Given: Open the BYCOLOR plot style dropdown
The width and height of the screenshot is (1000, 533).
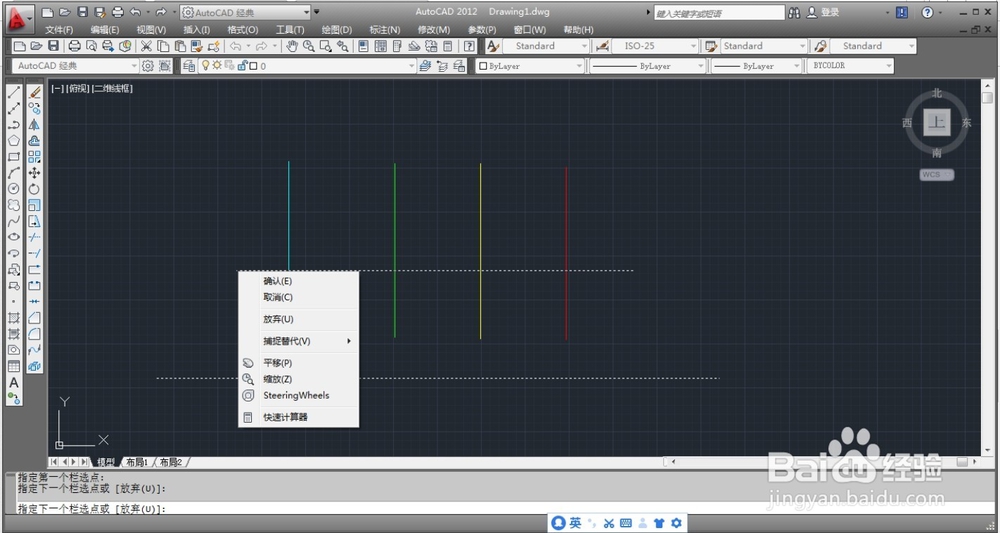Looking at the screenshot, I should [850, 66].
